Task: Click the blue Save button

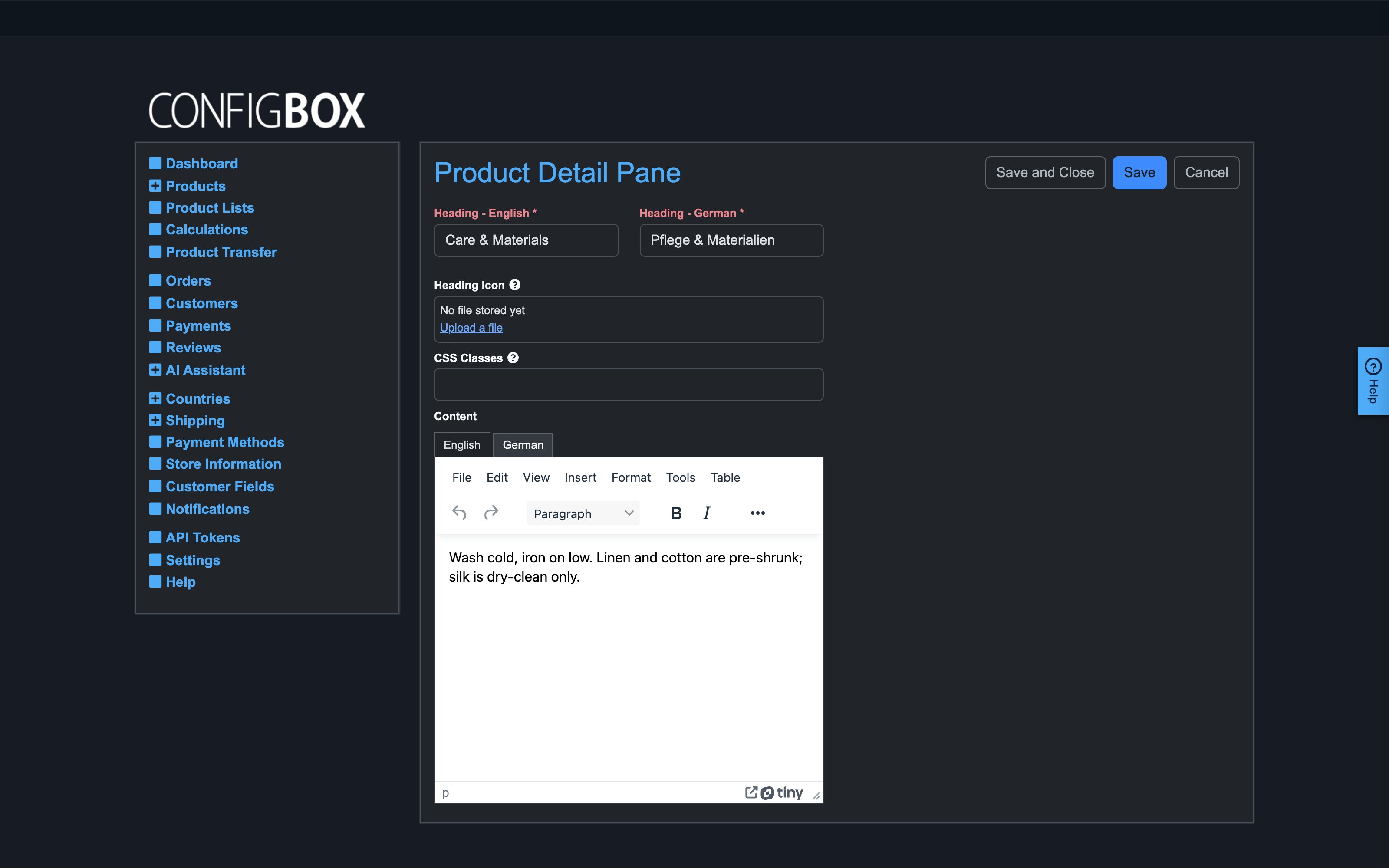Action: point(1139,172)
